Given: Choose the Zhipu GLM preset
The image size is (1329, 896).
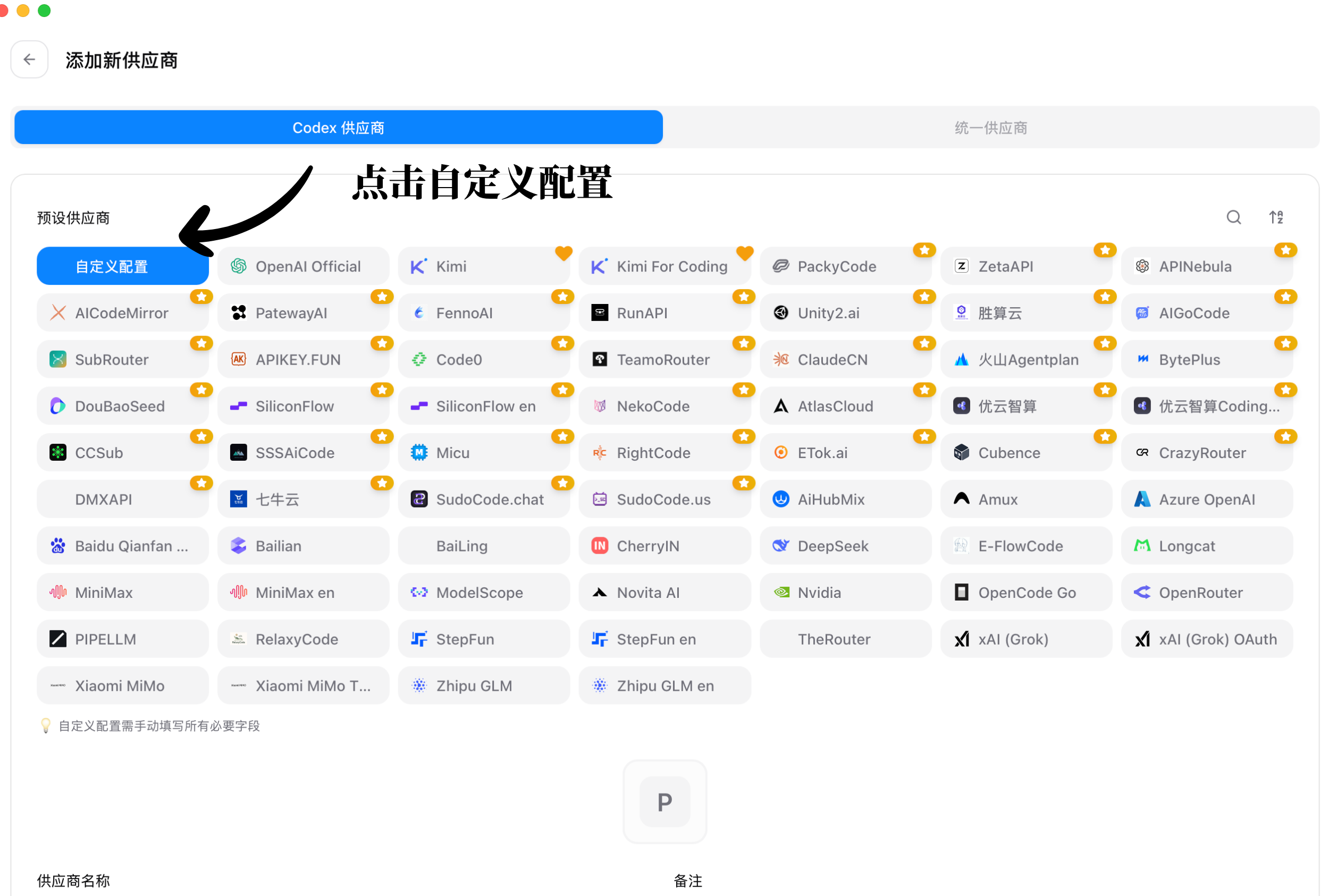Looking at the screenshot, I should coord(484,686).
